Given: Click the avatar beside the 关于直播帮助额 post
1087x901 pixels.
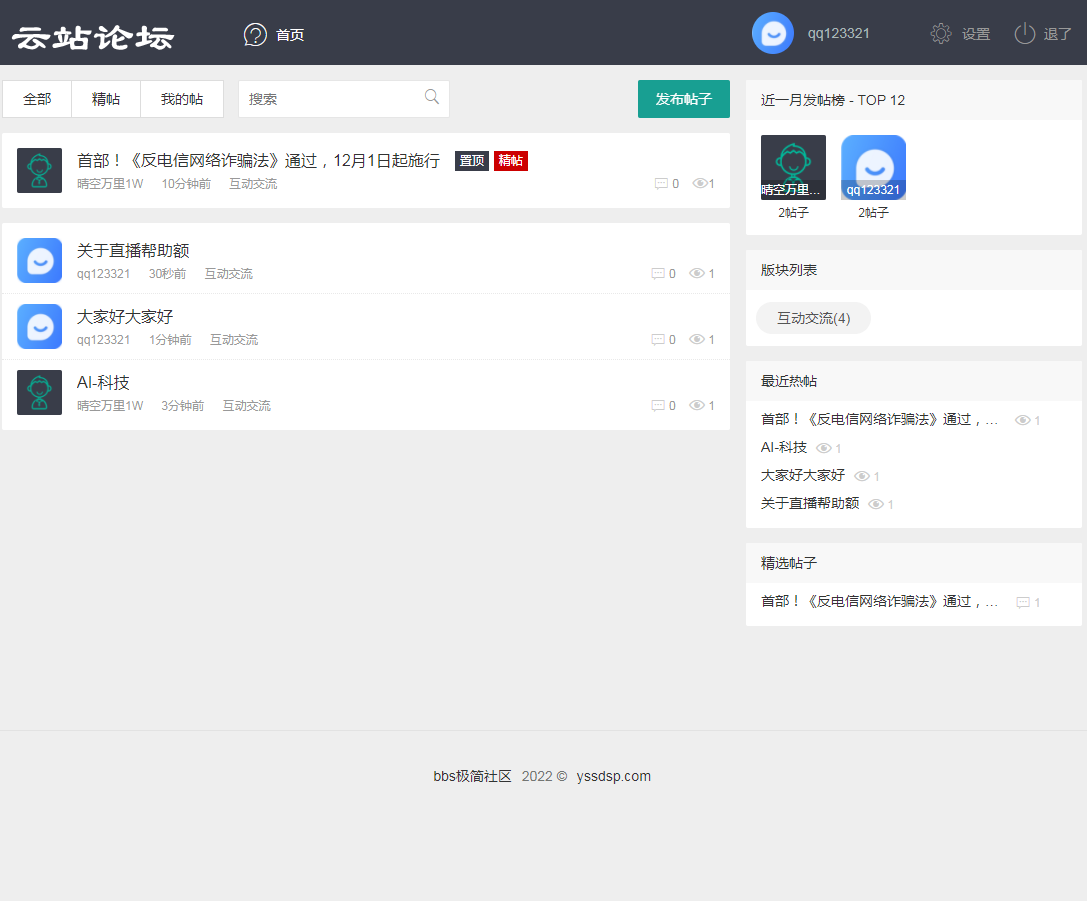Looking at the screenshot, I should [40, 260].
